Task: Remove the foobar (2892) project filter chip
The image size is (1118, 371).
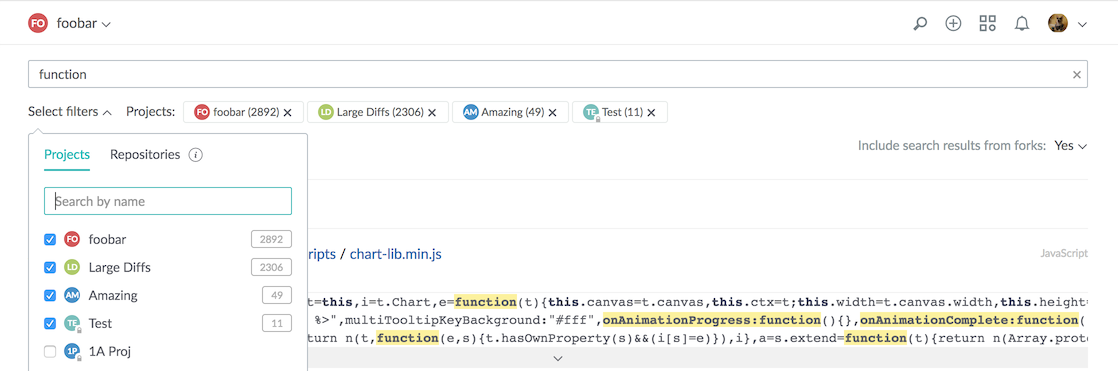Action: click(x=288, y=112)
